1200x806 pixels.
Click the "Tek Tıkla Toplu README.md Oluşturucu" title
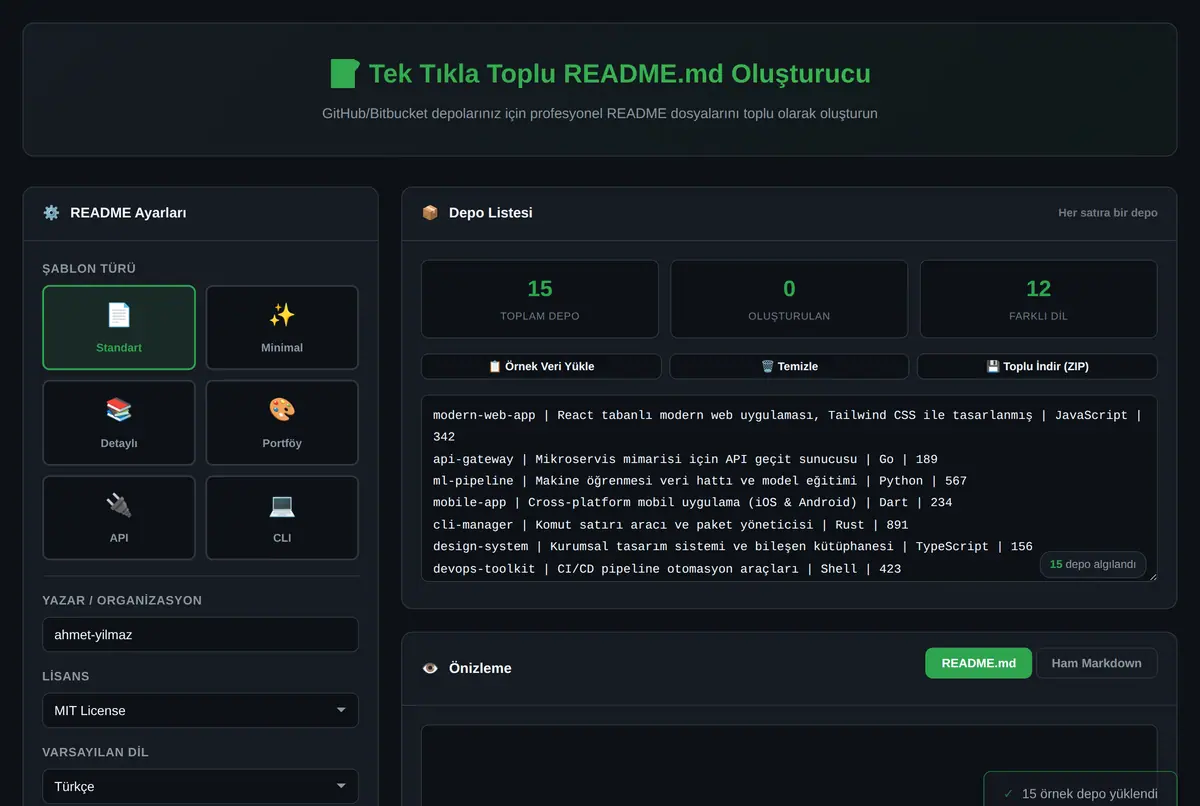tap(619, 74)
